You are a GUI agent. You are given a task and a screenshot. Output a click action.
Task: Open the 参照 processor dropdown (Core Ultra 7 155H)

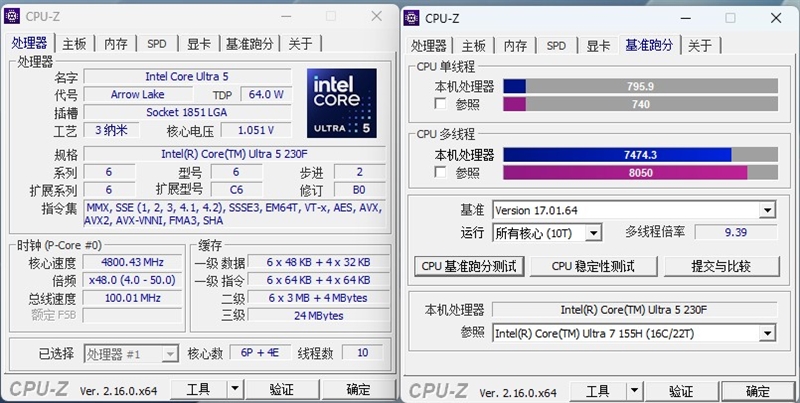[x=767, y=333]
